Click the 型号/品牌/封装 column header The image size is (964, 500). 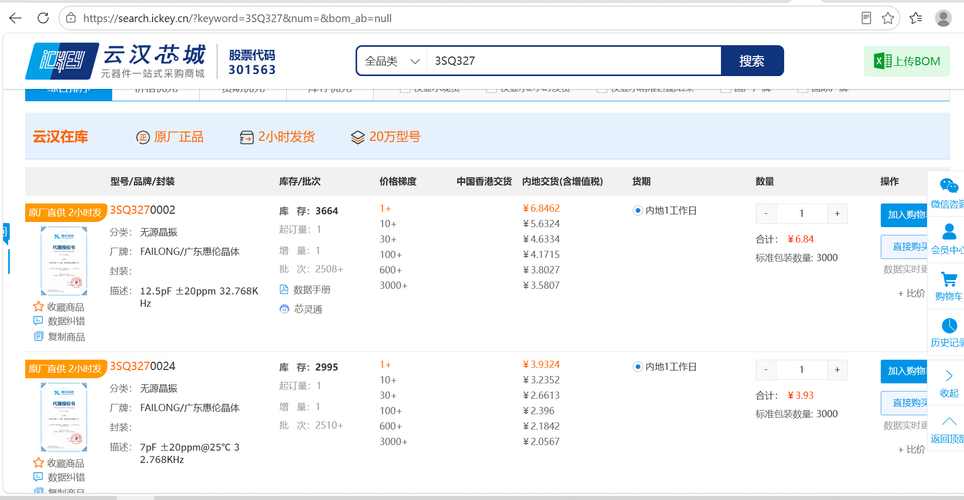coord(143,181)
